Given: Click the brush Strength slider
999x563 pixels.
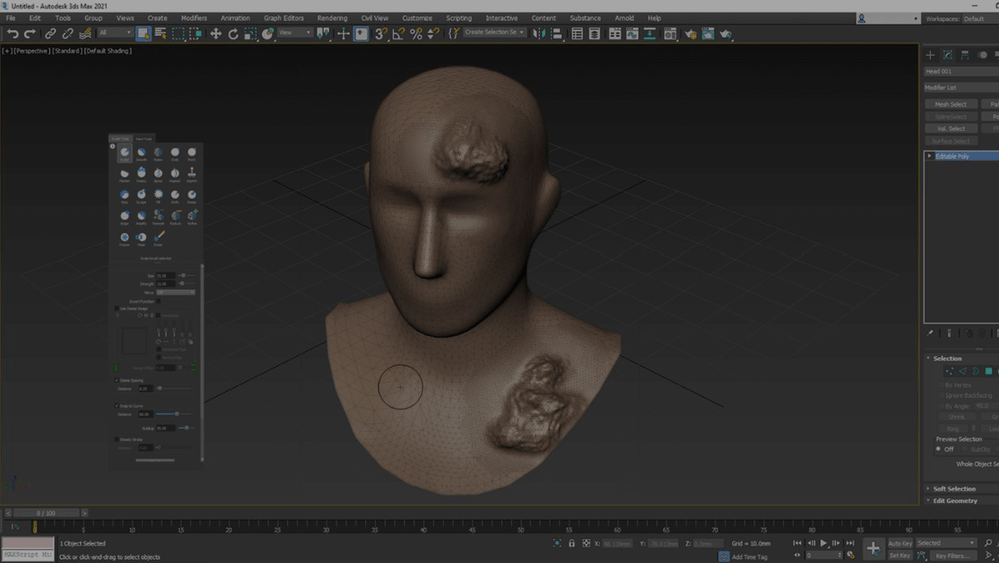Looking at the screenshot, I should [185, 284].
